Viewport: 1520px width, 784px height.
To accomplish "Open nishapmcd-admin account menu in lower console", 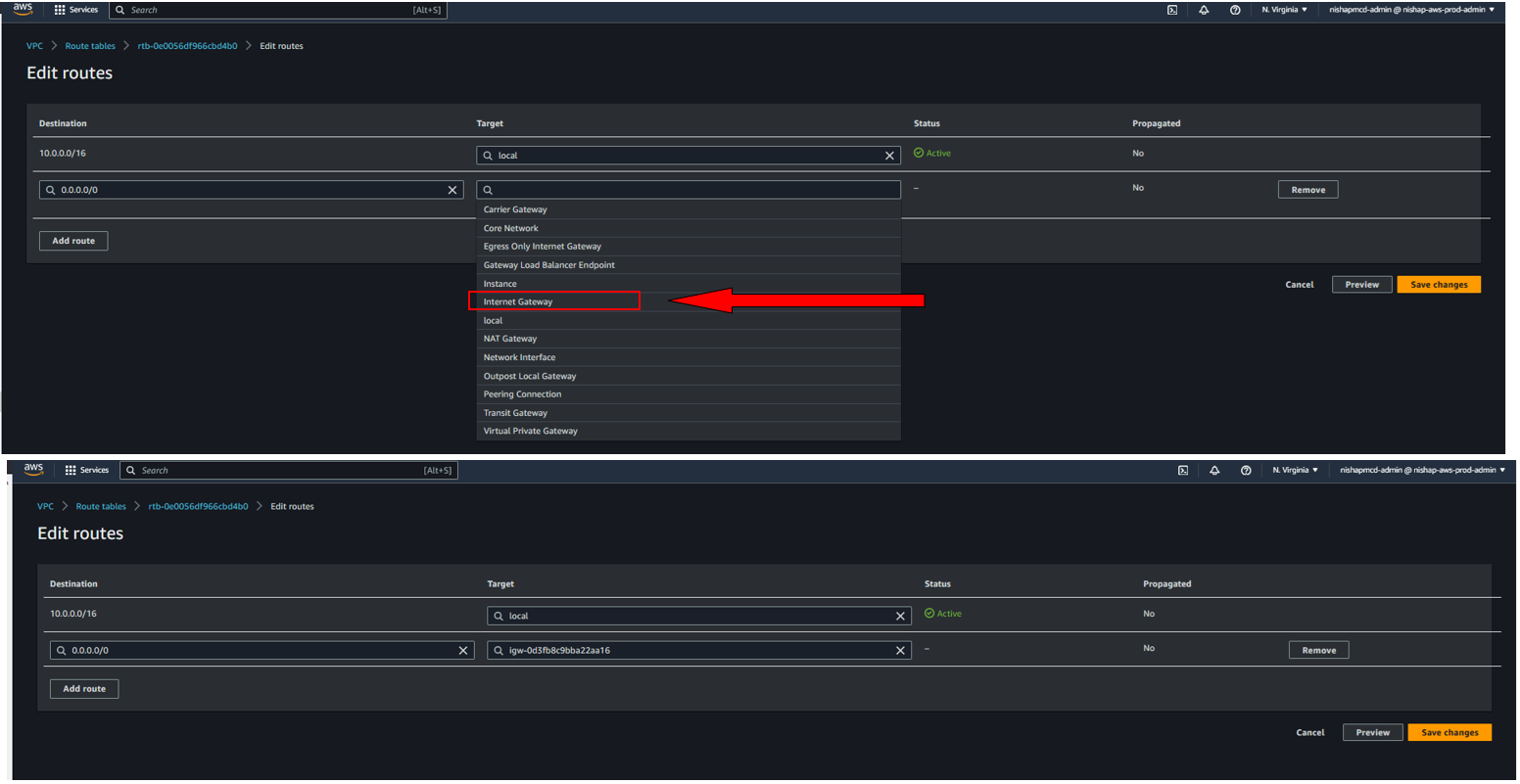I will click(1422, 471).
